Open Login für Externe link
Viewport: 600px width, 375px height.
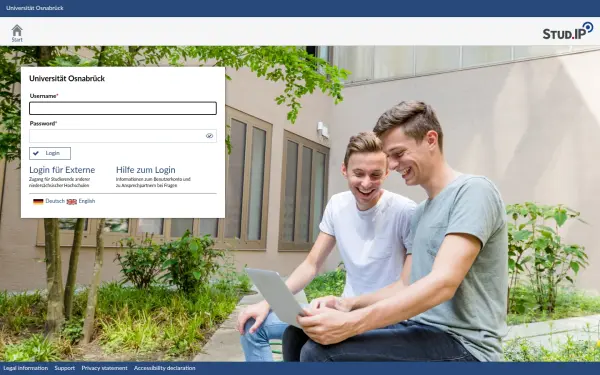62,170
